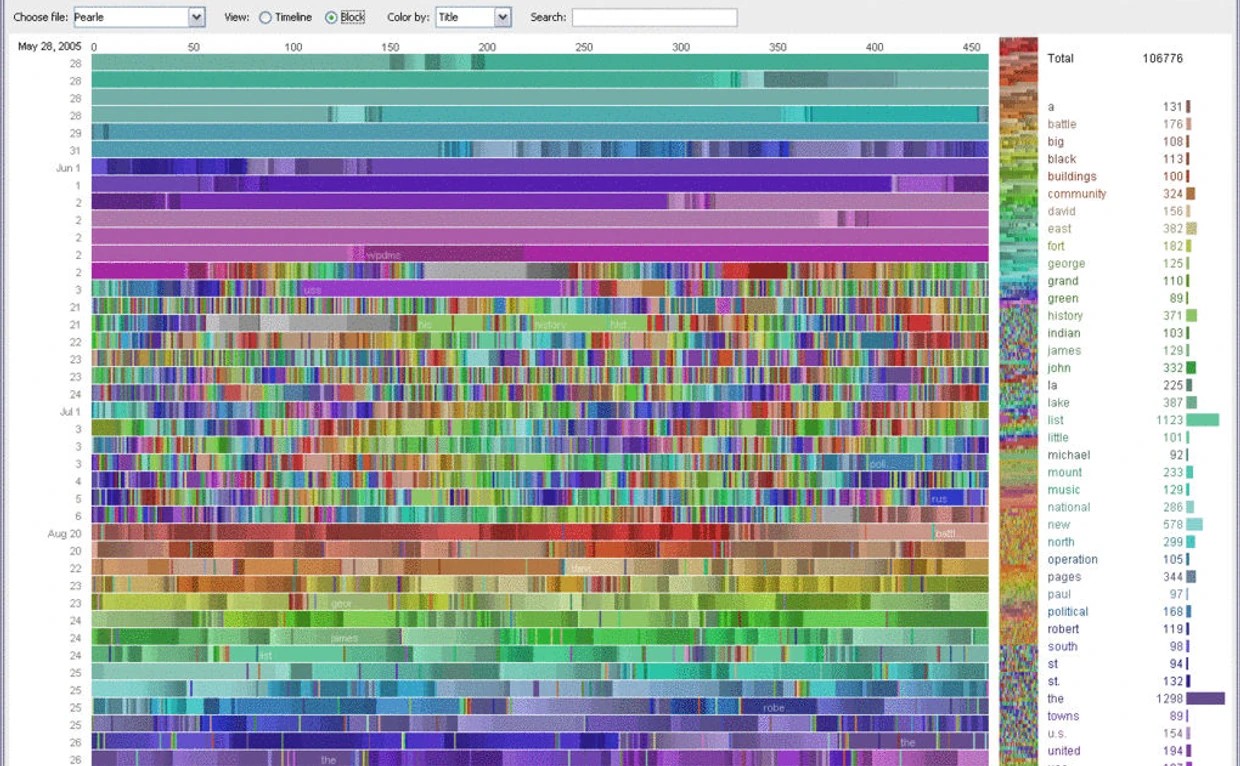Click the purple bar next to 1298
Screen dimensions: 1240x766
pos(1205,699)
